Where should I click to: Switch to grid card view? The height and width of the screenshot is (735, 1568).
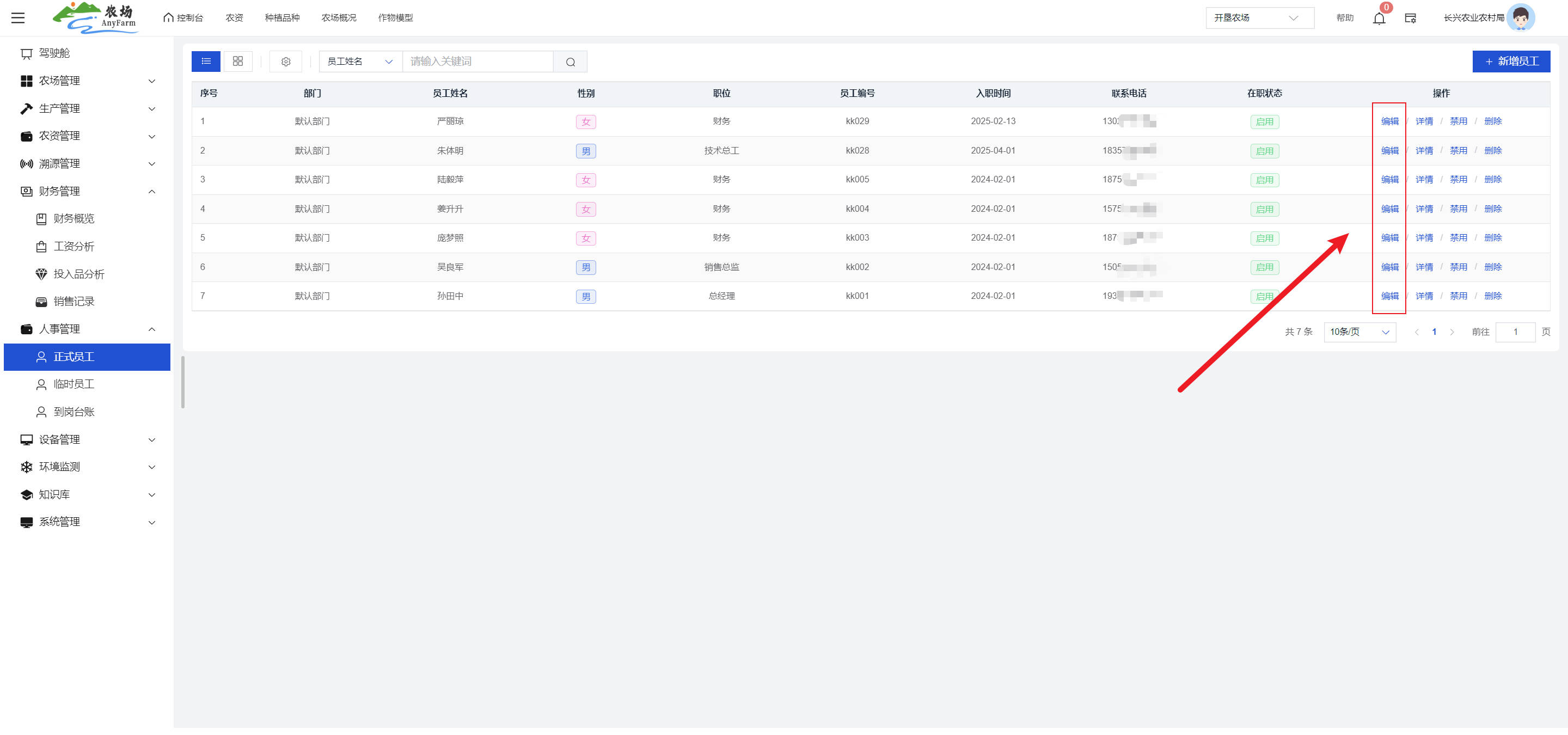[238, 62]
